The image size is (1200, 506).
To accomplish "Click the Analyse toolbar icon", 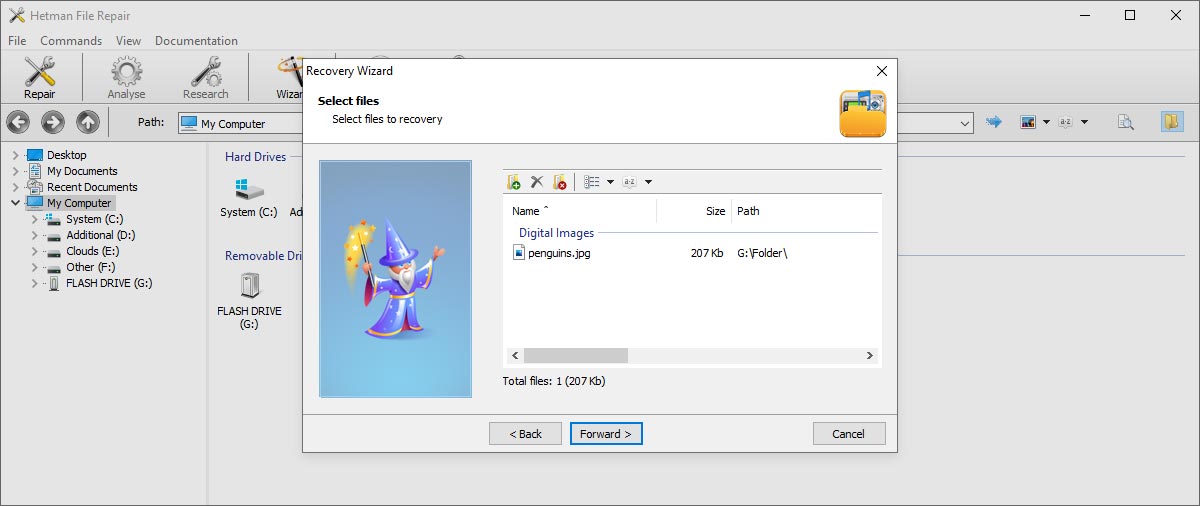I will click(x=126, y=77).
